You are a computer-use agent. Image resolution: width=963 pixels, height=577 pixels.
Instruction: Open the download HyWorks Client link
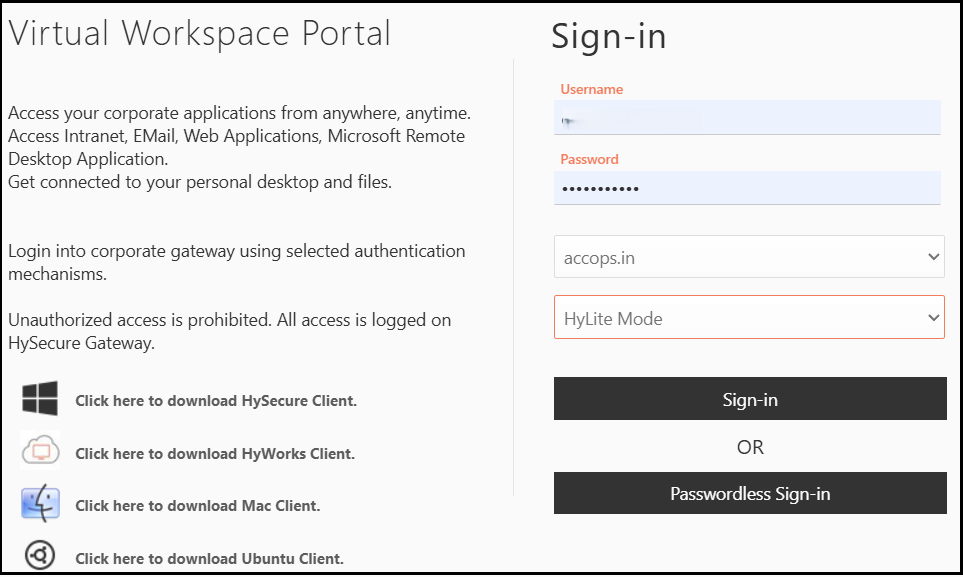(x=215, y=453)
